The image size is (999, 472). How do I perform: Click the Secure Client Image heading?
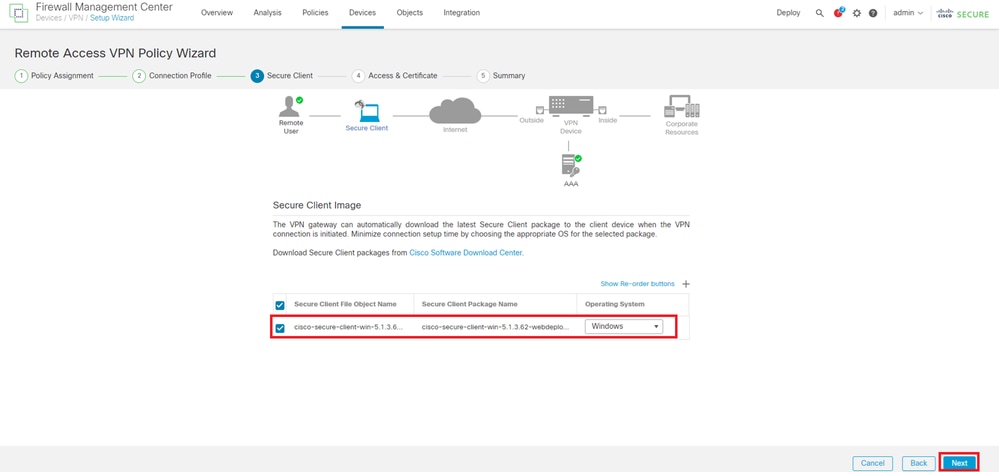pos(317,205)
